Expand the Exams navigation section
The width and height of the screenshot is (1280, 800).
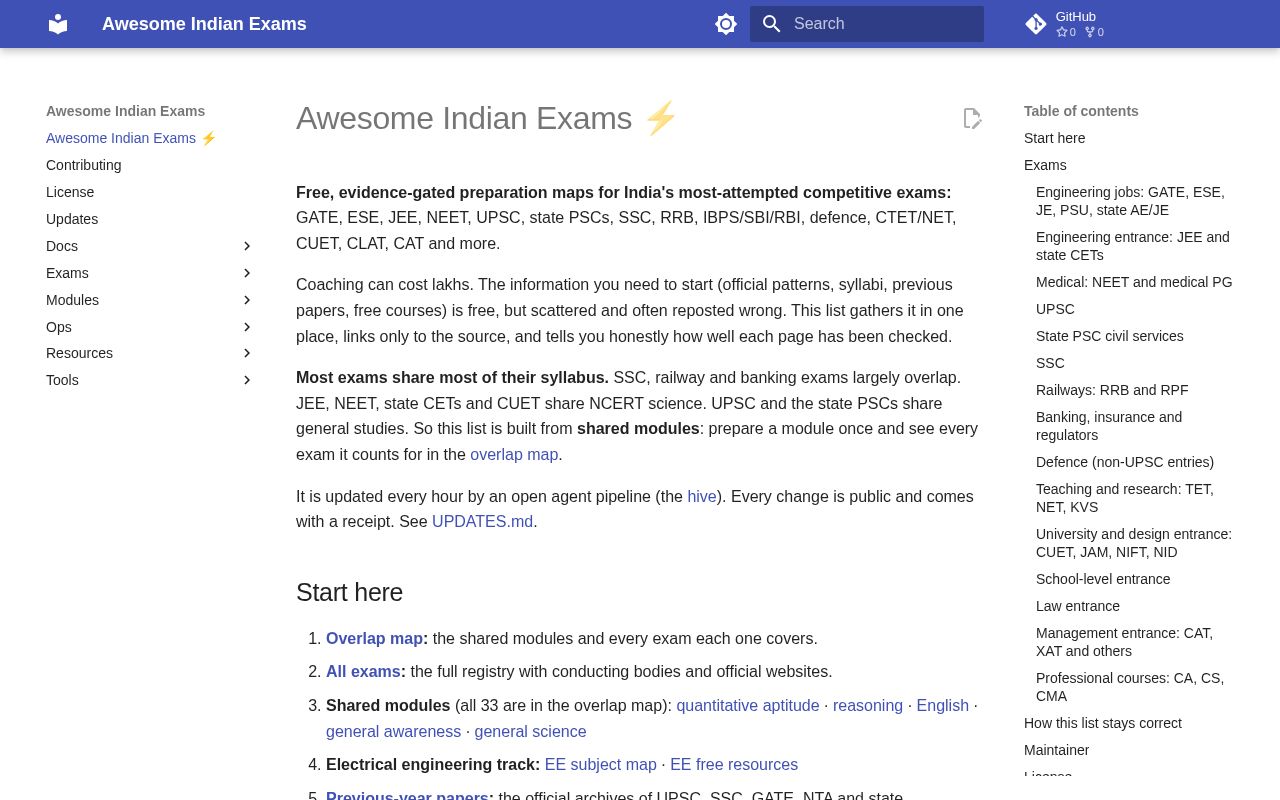[x=150, y=273]
